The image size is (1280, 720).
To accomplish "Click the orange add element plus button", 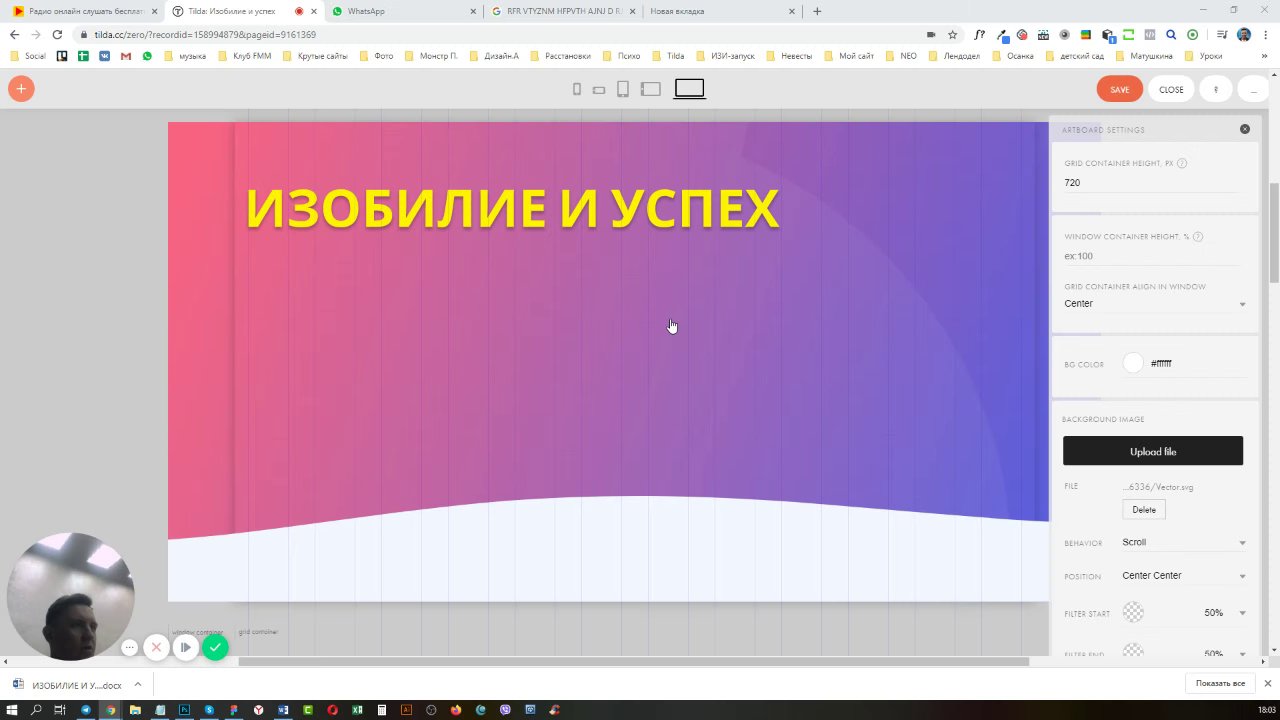I will click(21, 89).
